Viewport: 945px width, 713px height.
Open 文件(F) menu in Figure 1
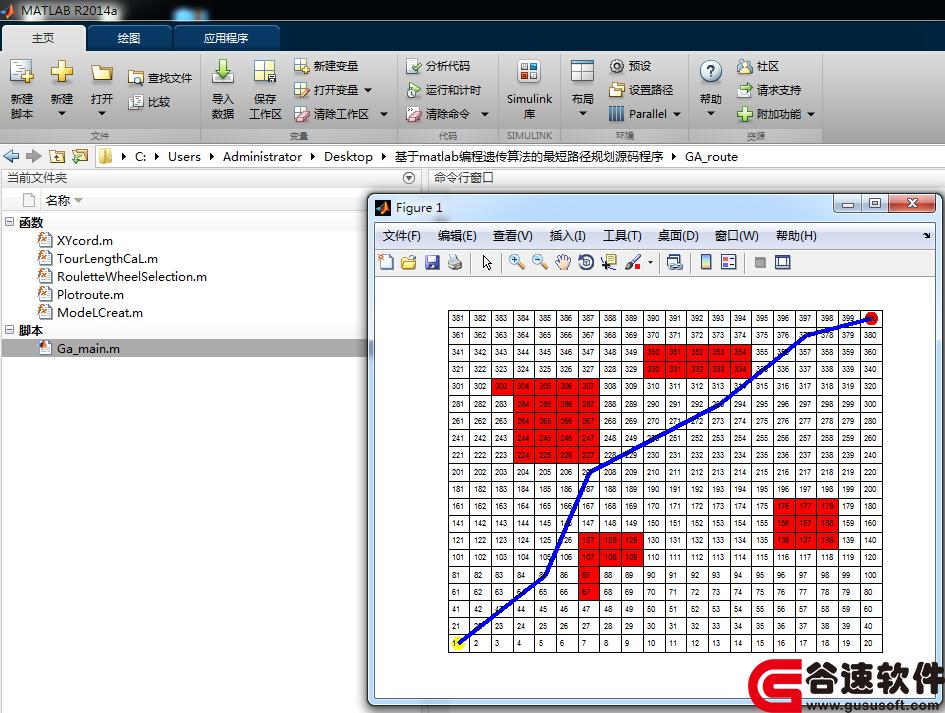401,236
